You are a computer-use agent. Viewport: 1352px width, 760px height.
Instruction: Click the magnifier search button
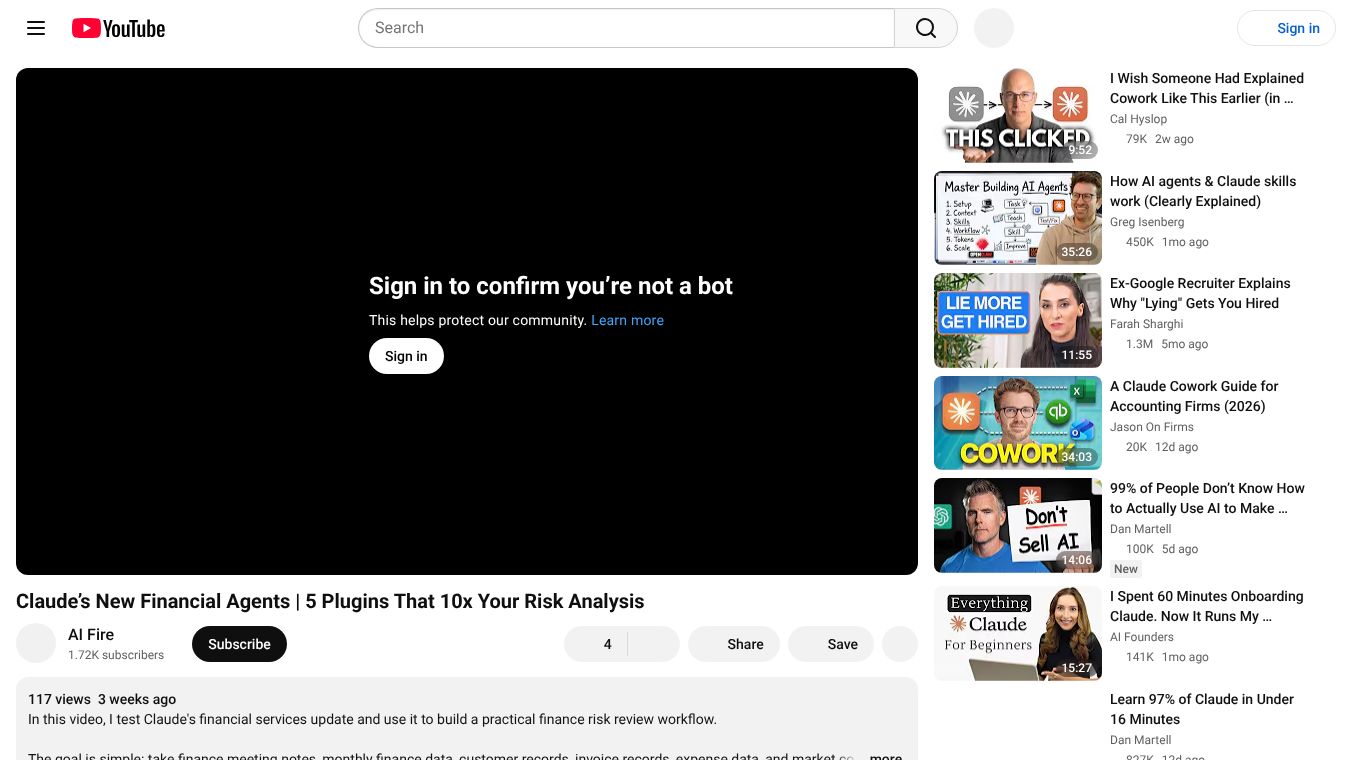(x=926, y=28)
